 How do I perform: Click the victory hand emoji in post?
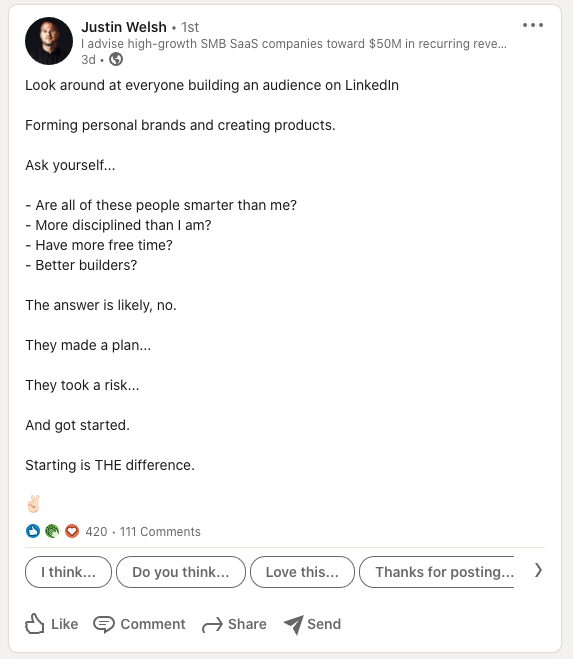(x=33, y=504)
